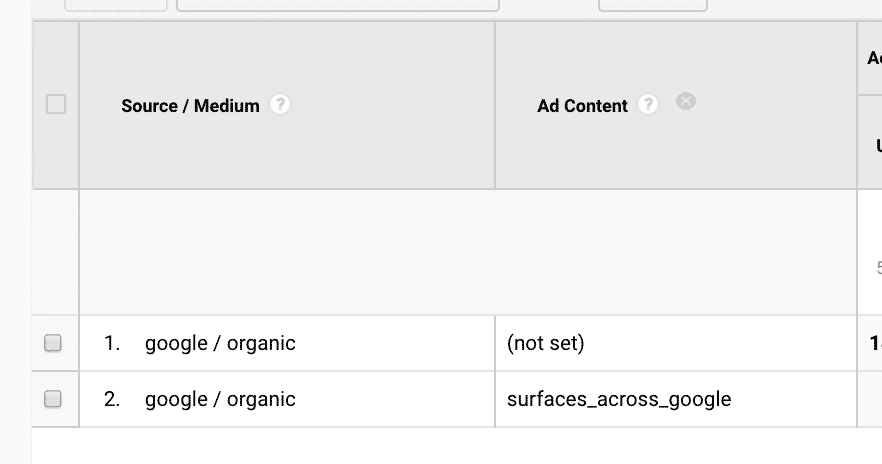This screenshot has height=464, width=882.
Task: Check the box for row 2
Action: 53,399
